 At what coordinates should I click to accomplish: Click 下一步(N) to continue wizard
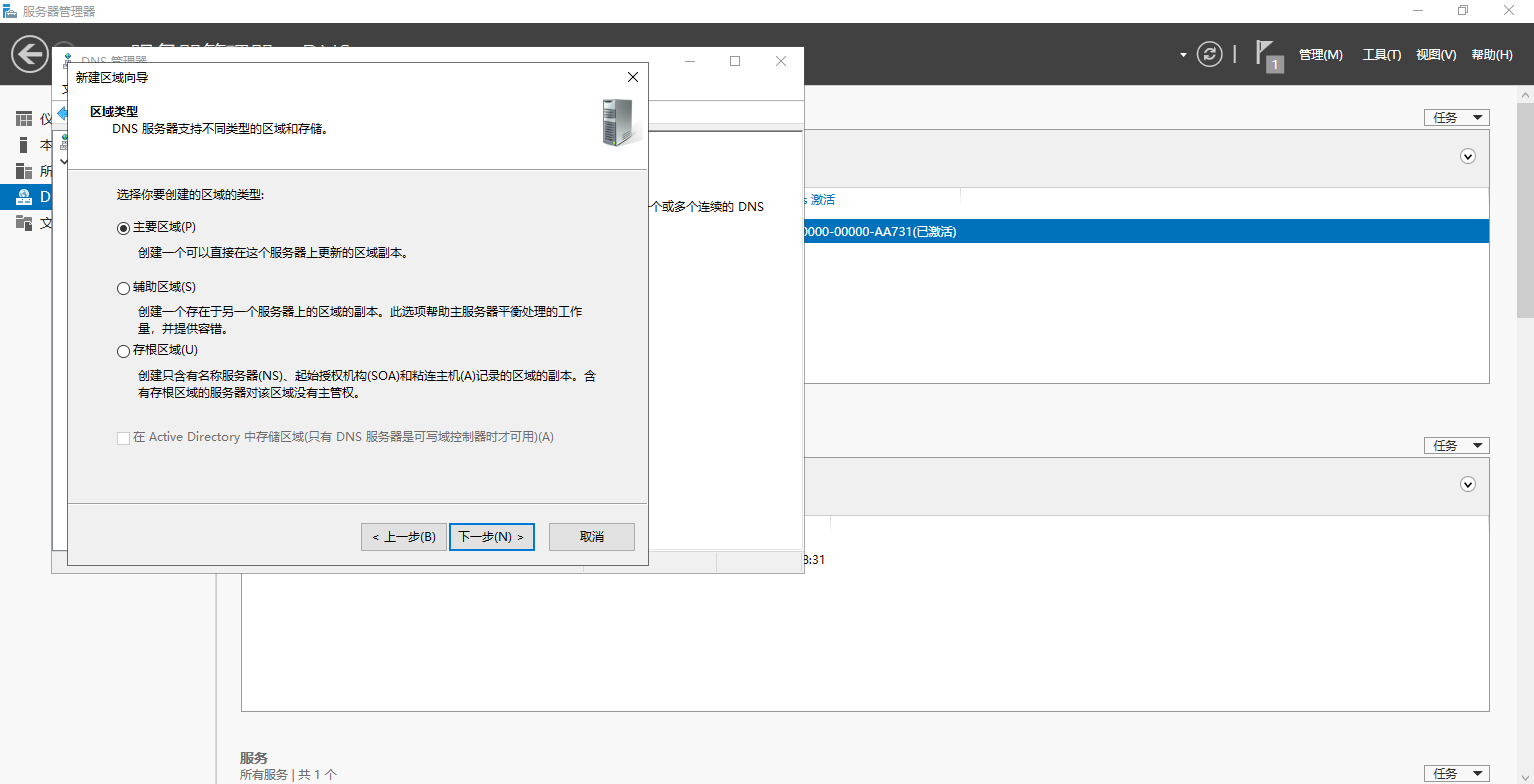coord(491,537)
